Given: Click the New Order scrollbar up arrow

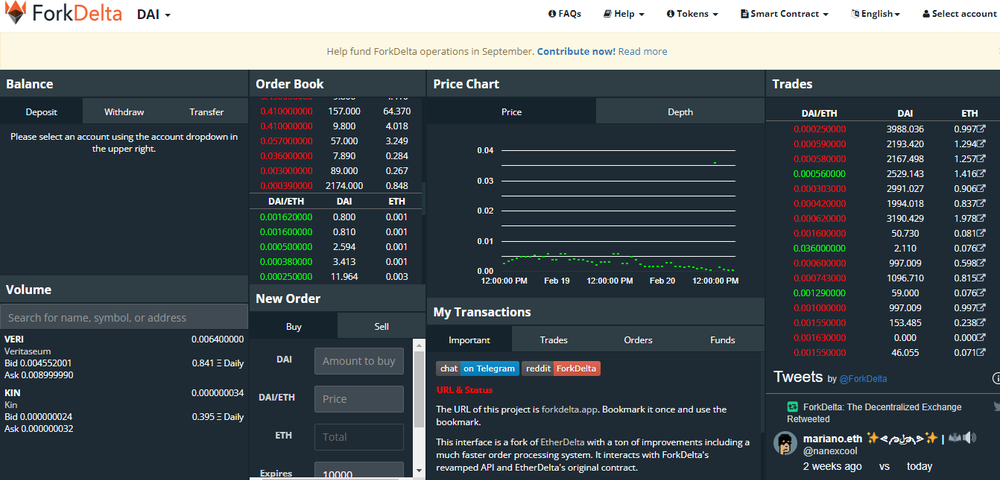Looking at the screenshot, I should [x=419, y=346].
